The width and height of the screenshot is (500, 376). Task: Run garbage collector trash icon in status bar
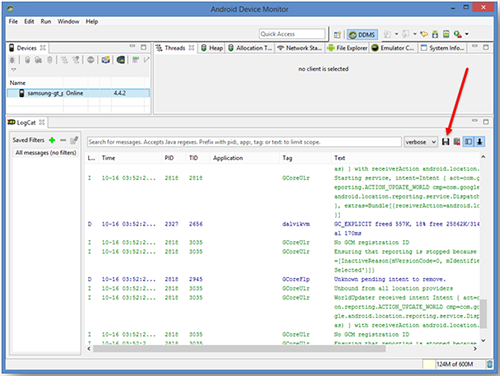[x=489, y=364]
